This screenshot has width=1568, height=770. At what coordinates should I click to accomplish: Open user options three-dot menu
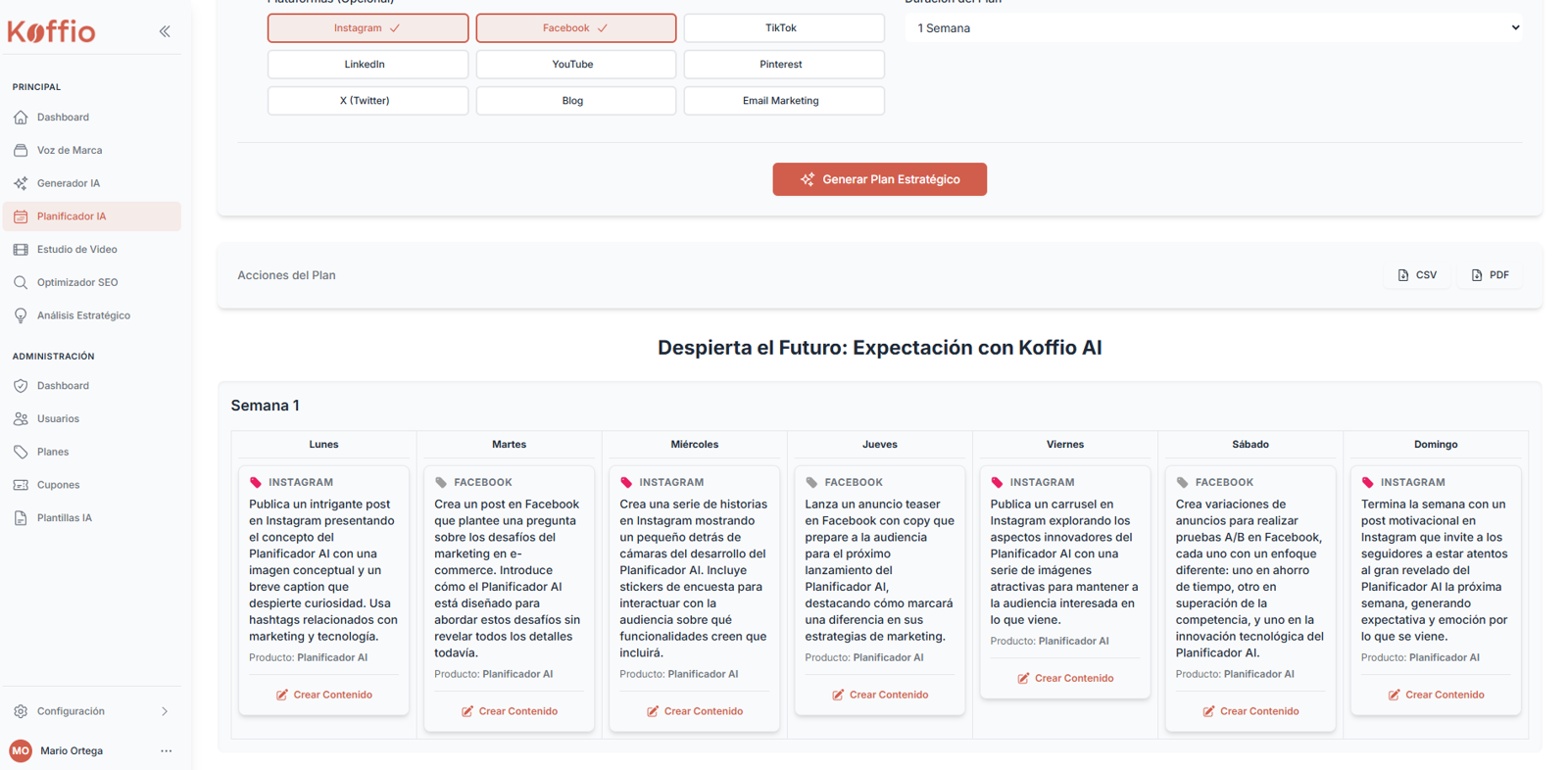(166, 751)
